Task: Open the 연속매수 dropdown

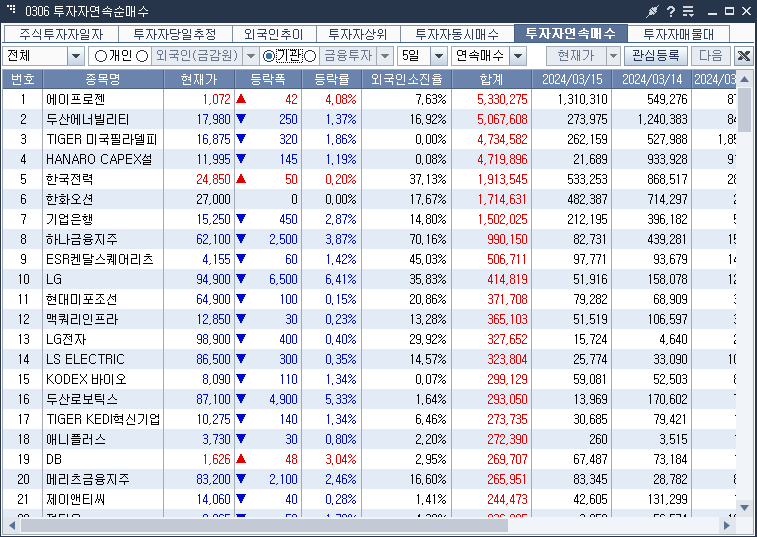Action: click(518, 57)
